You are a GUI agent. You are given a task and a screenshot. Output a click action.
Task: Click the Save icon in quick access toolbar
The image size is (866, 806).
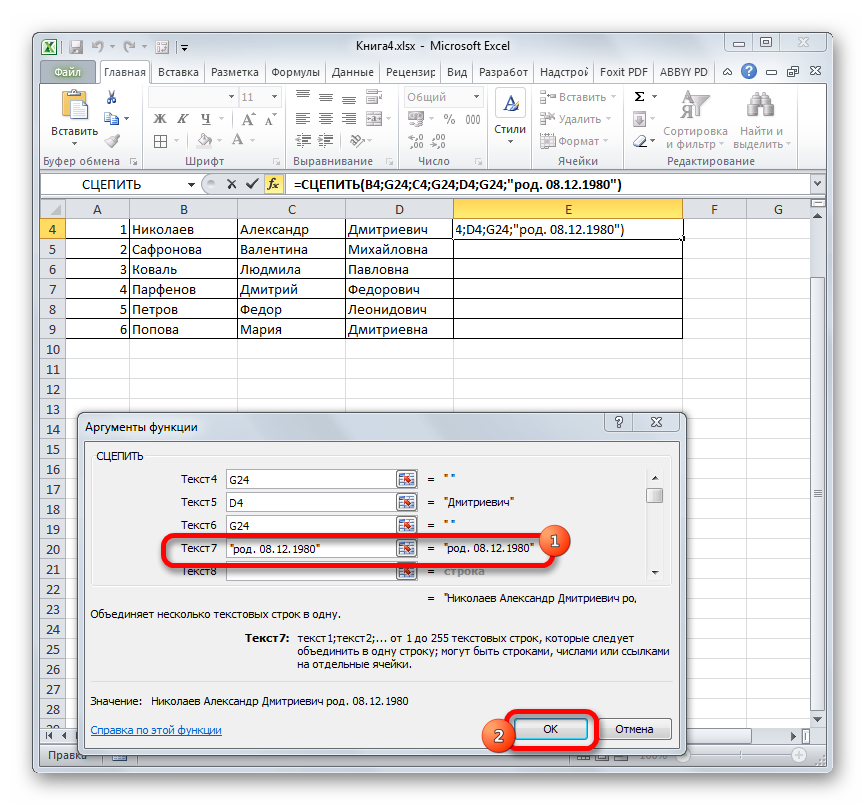[x=76, y=45]
